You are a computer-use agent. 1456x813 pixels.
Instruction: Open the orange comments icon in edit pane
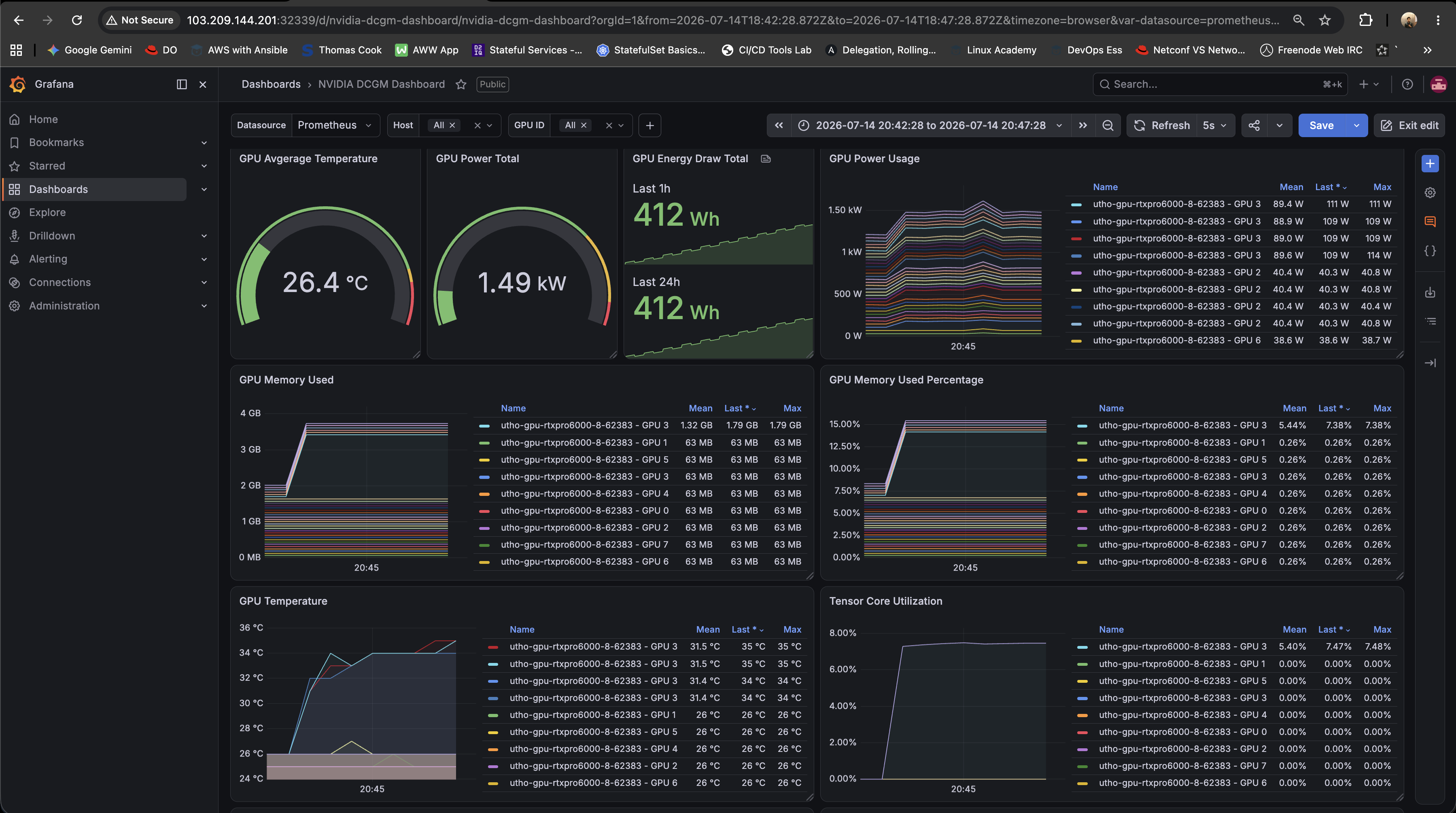point(1430,222)
